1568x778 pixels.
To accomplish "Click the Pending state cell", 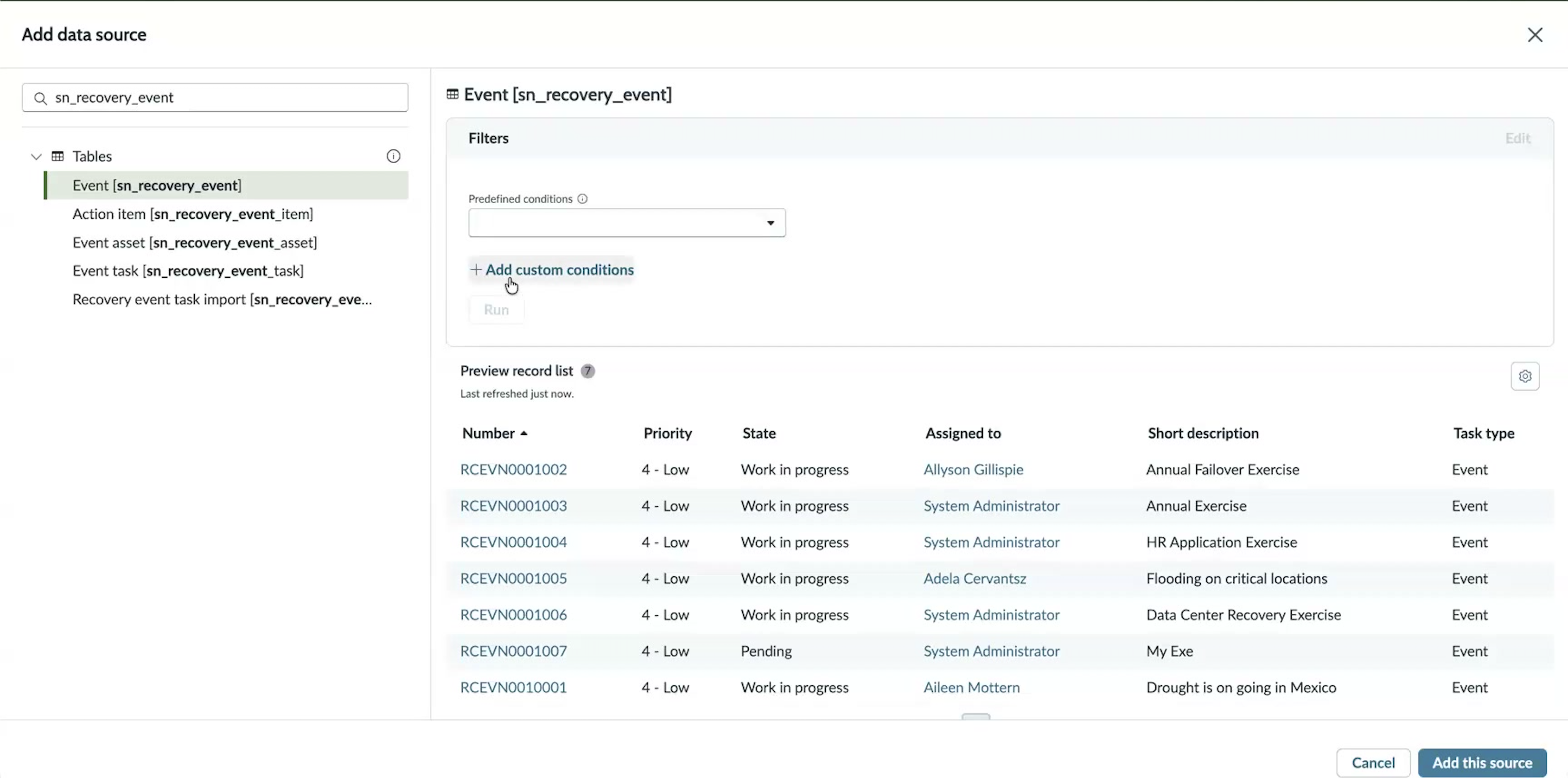I will coord(766,651).
